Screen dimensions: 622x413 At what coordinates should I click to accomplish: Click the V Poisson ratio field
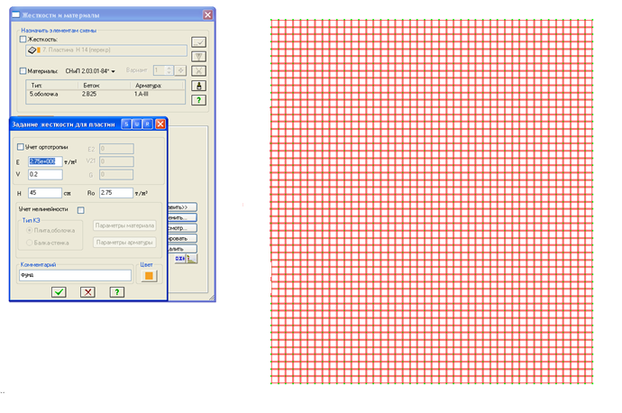45,174
